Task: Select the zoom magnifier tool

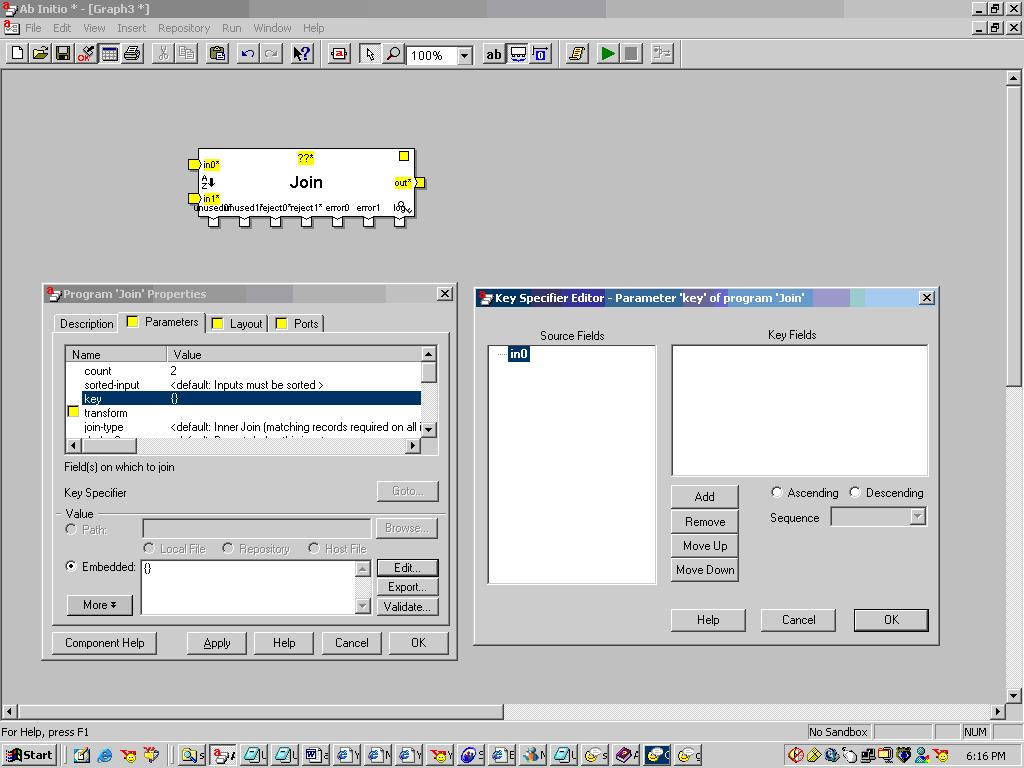Action: point(394,54)
